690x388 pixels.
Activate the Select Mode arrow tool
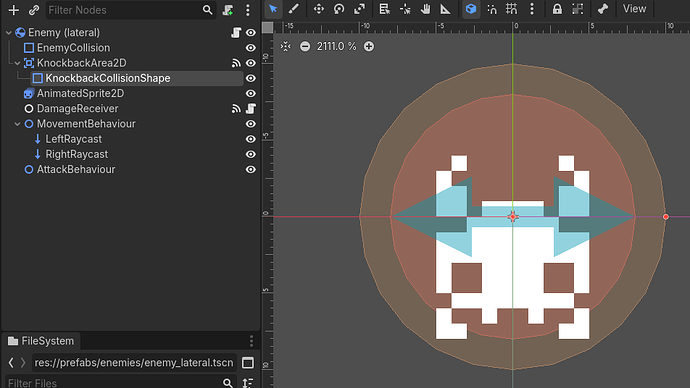click(x=273, y=9)
